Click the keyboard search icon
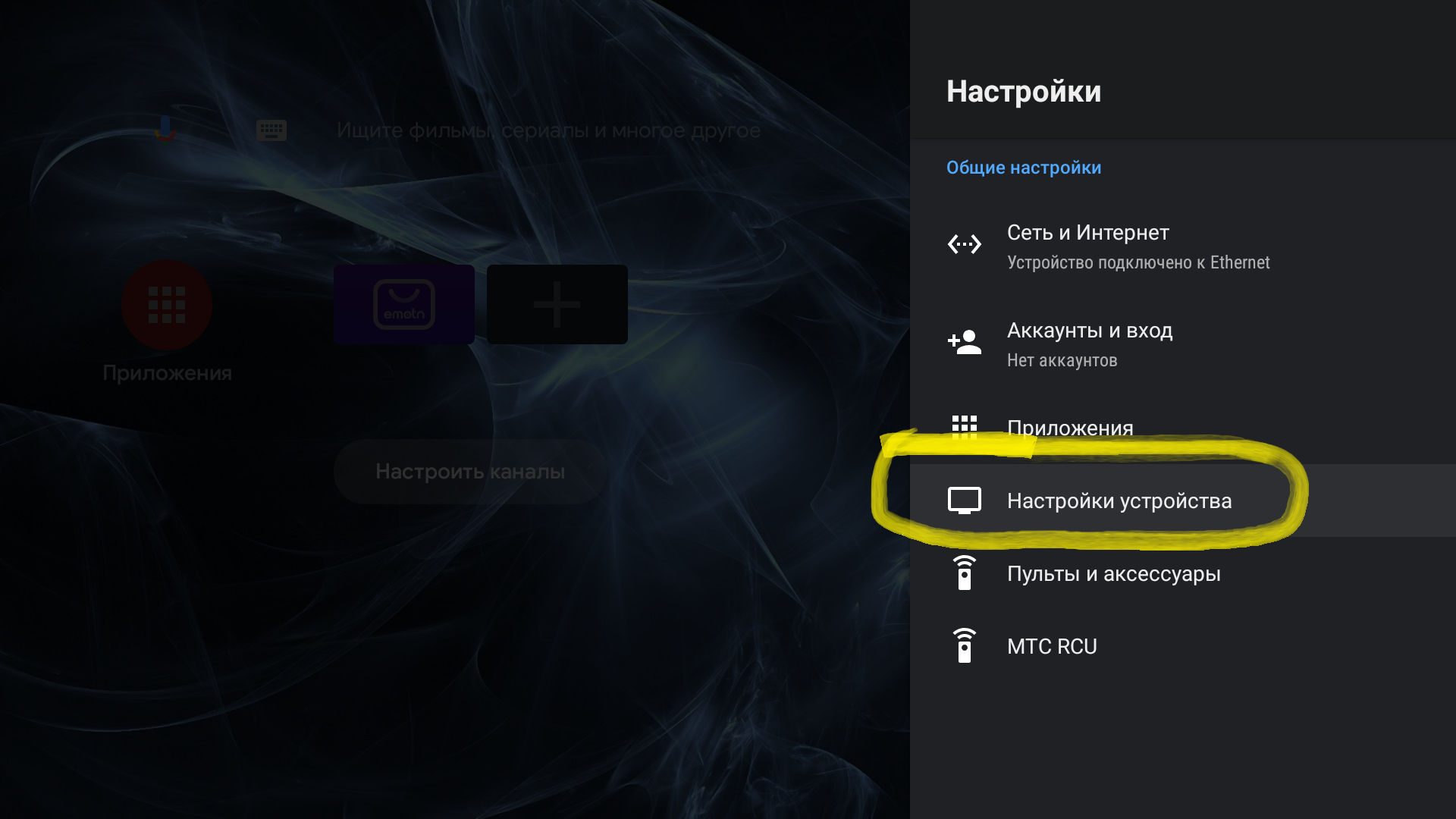Image resolution: width=1456 pixels, height=819 pixels. pyautogui.click(x=271, y=130)
